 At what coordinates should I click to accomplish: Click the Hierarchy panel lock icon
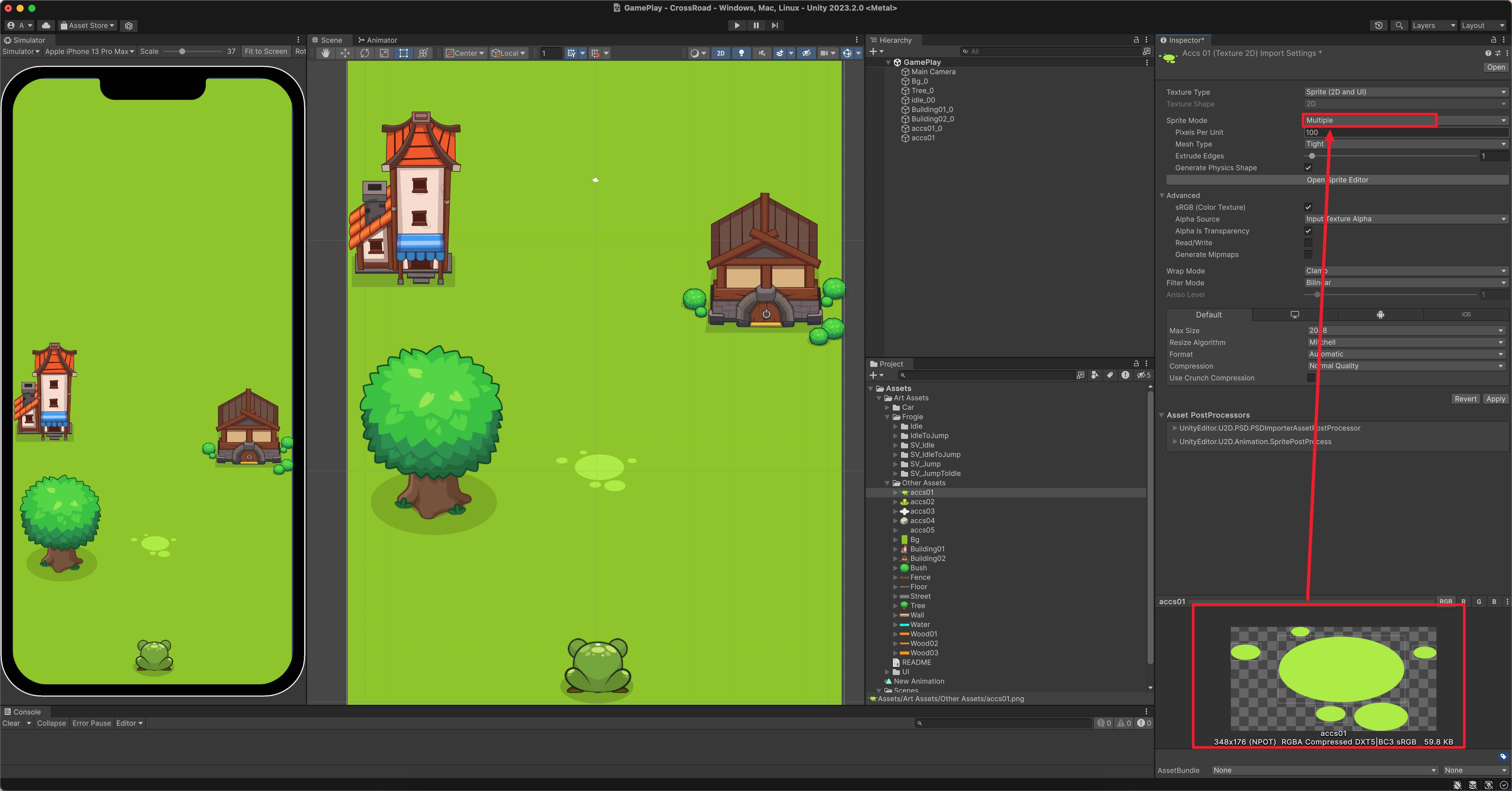(x=1136, y=40)
